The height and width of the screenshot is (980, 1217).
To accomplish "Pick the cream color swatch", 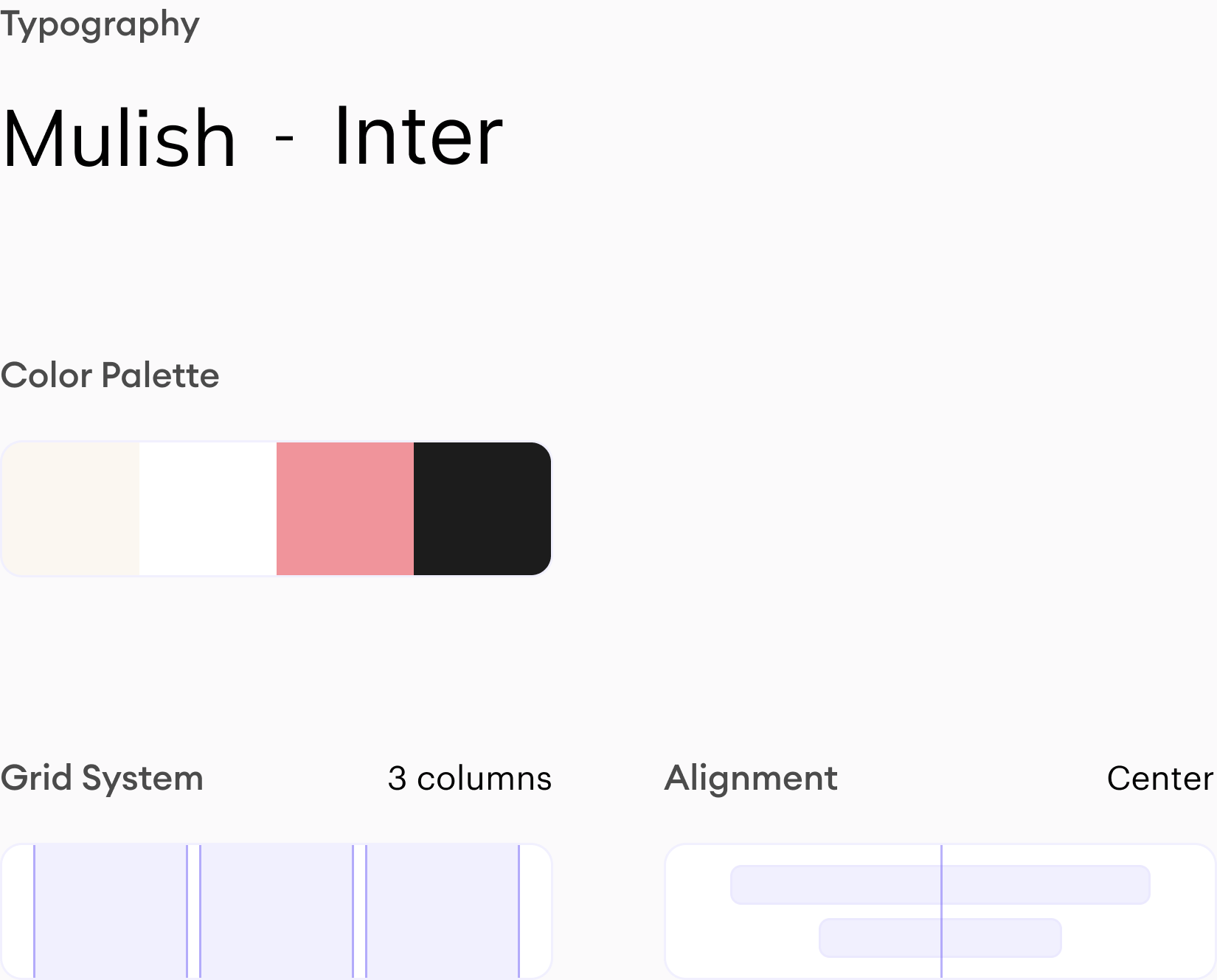I will coord(71,509).
